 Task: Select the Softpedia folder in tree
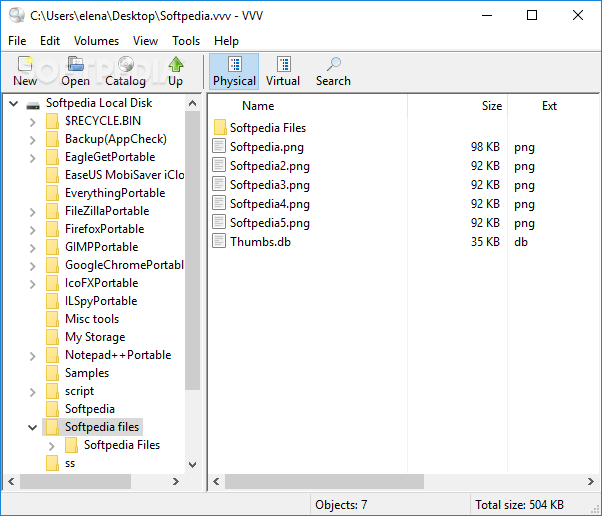click(x=90, y=409)
